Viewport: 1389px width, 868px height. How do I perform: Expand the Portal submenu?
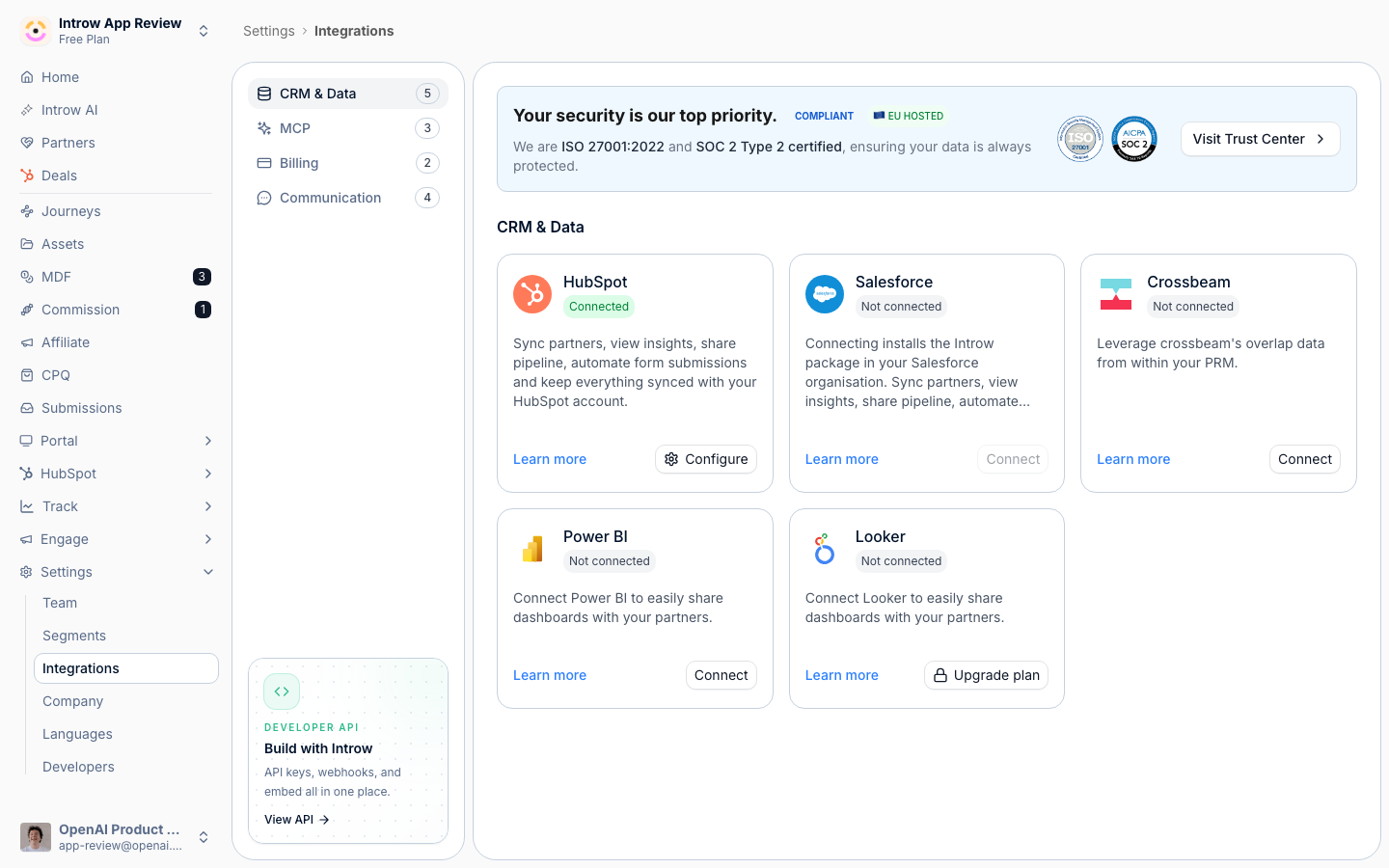click(x=208, y=441)
